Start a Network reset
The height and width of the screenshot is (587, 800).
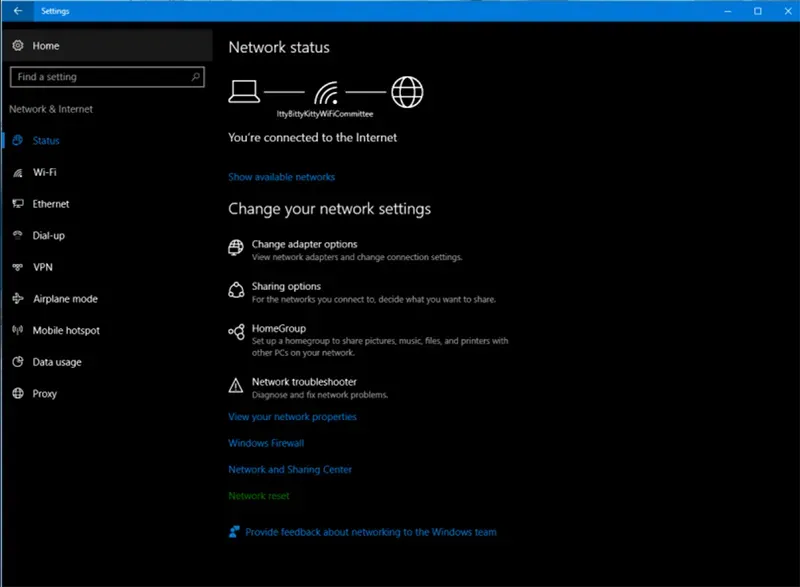point(258,495)
